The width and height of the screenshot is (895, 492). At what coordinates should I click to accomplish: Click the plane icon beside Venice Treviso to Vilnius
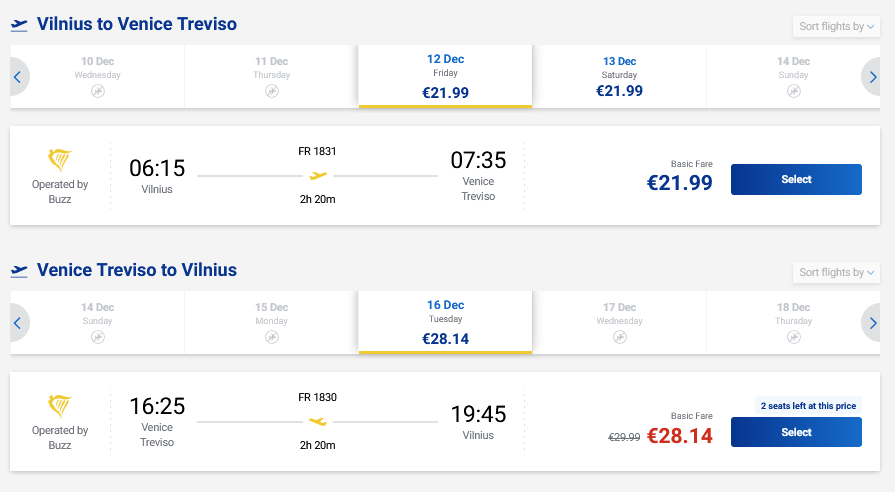click(19, 270)
